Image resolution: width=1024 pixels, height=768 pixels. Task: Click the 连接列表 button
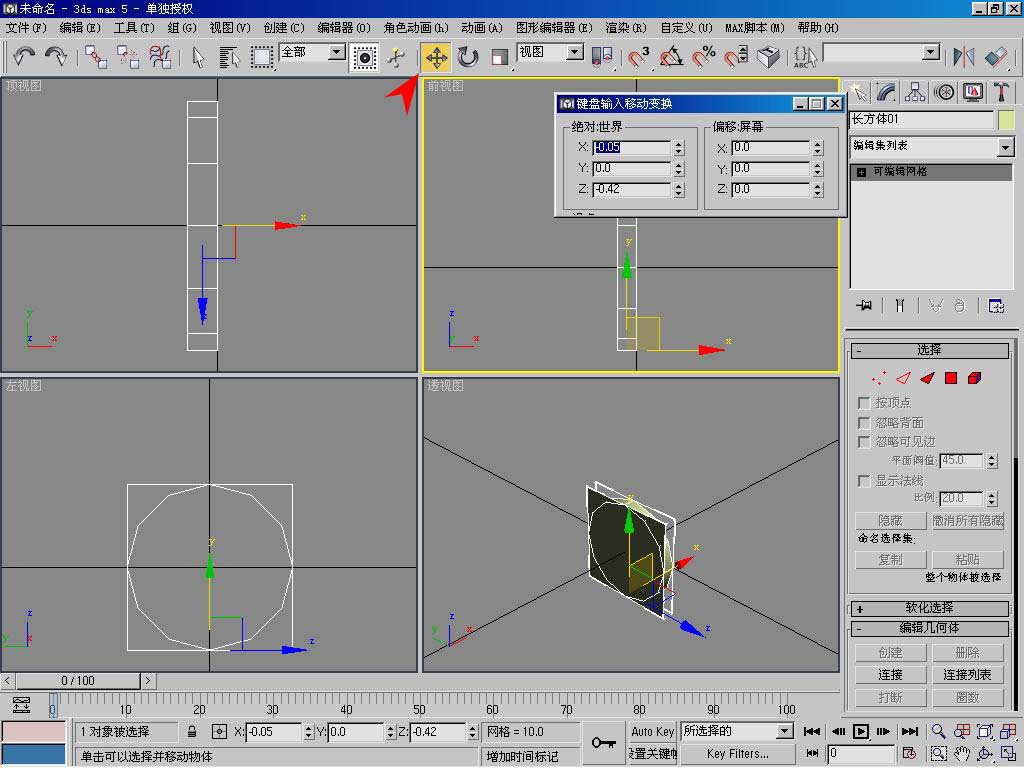point(967,675)
